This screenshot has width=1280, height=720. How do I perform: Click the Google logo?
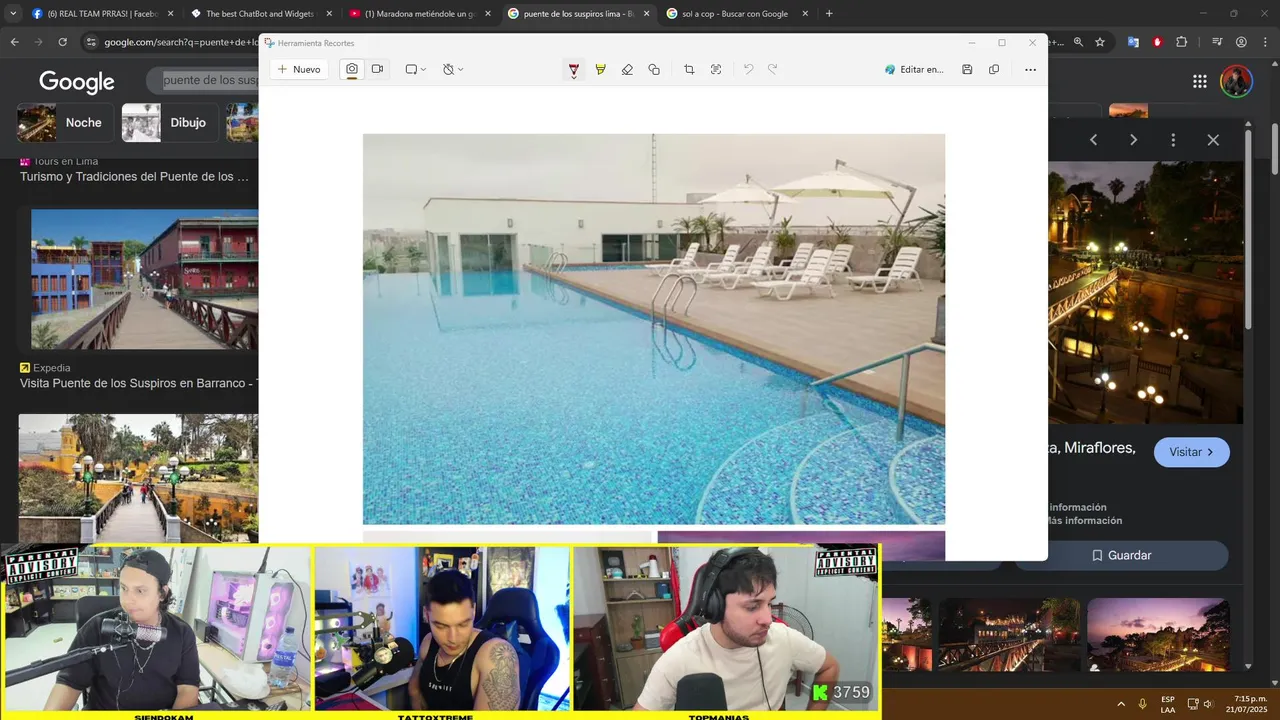(77, 82)
